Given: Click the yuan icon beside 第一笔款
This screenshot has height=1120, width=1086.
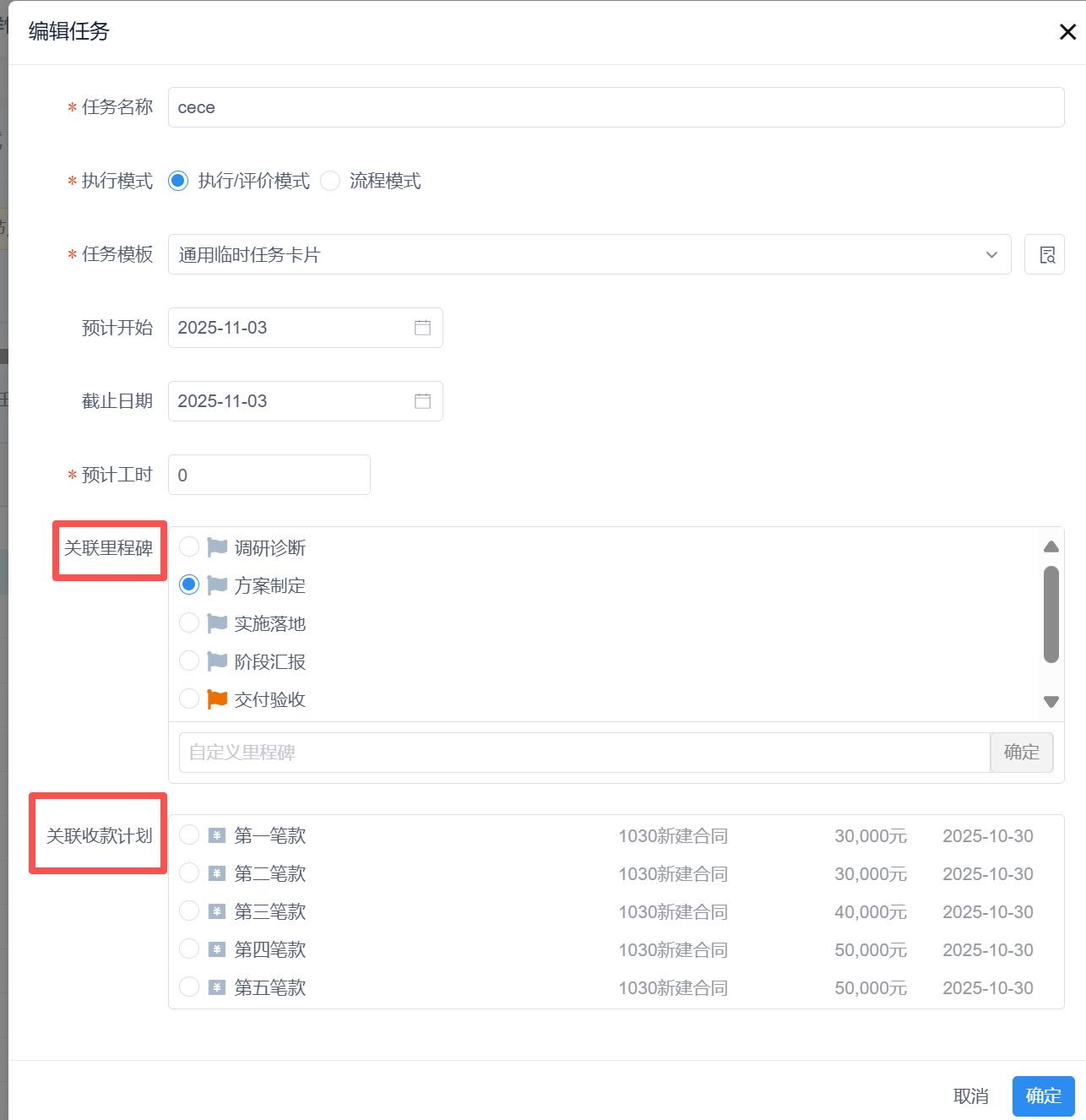Looking at the screenshot, I should point(217,835).
